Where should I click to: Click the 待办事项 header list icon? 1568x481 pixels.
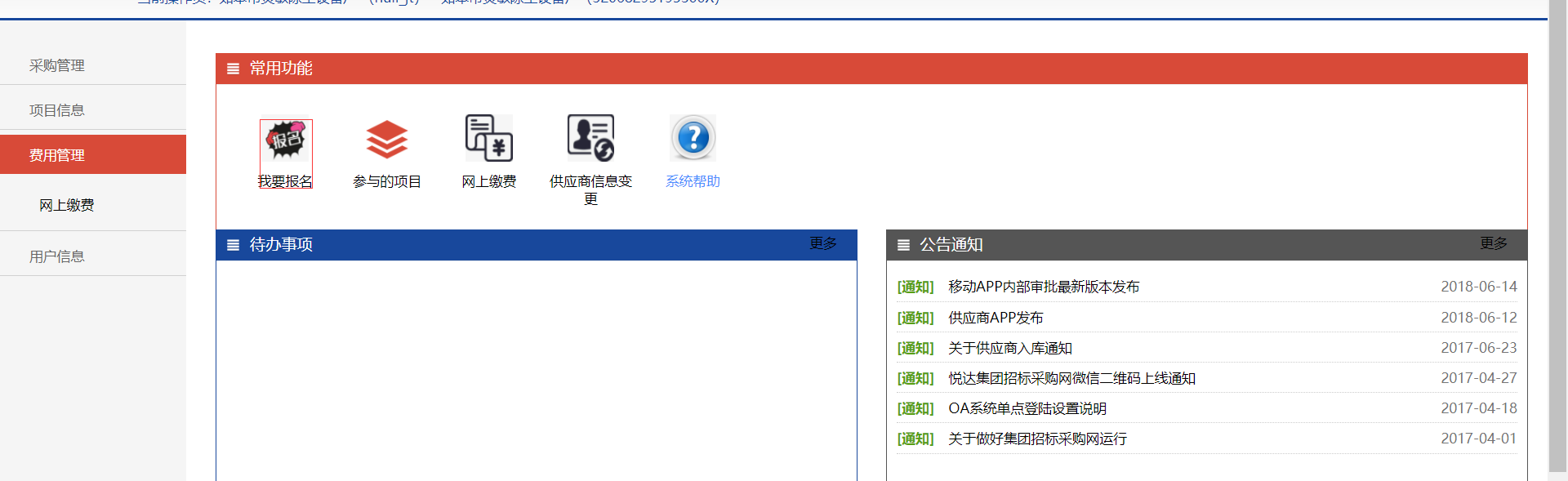(234, 245)
